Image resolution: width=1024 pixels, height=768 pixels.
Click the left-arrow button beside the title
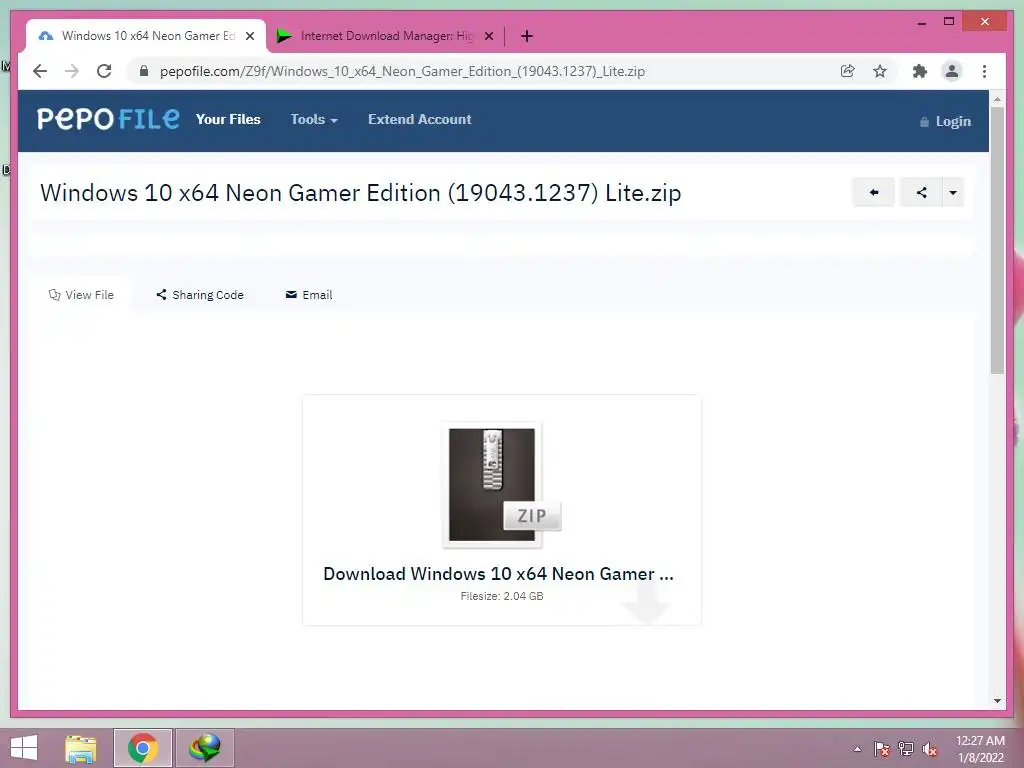(873, 193)
